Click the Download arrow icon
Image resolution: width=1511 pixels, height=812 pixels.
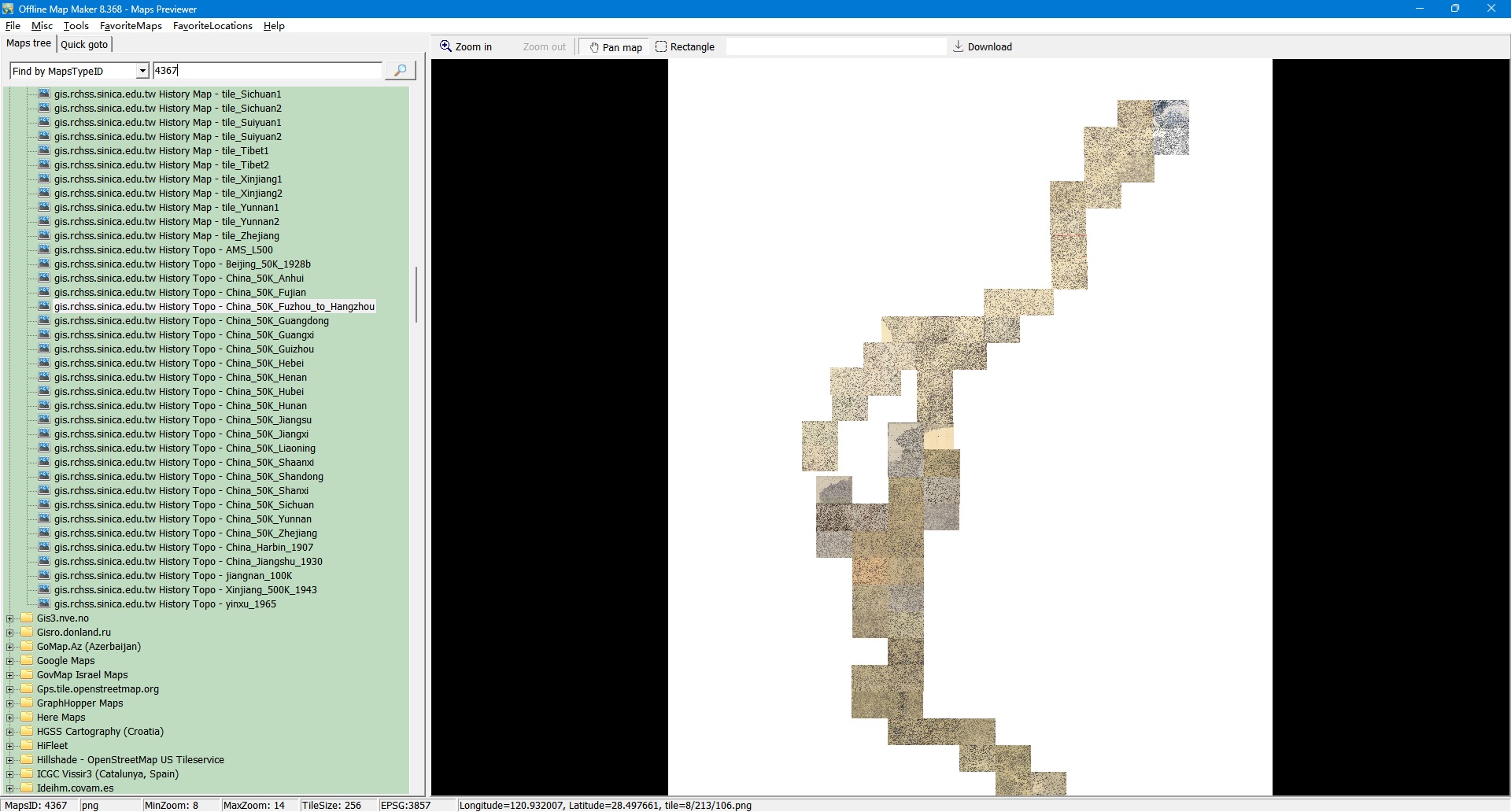(958, 46)
